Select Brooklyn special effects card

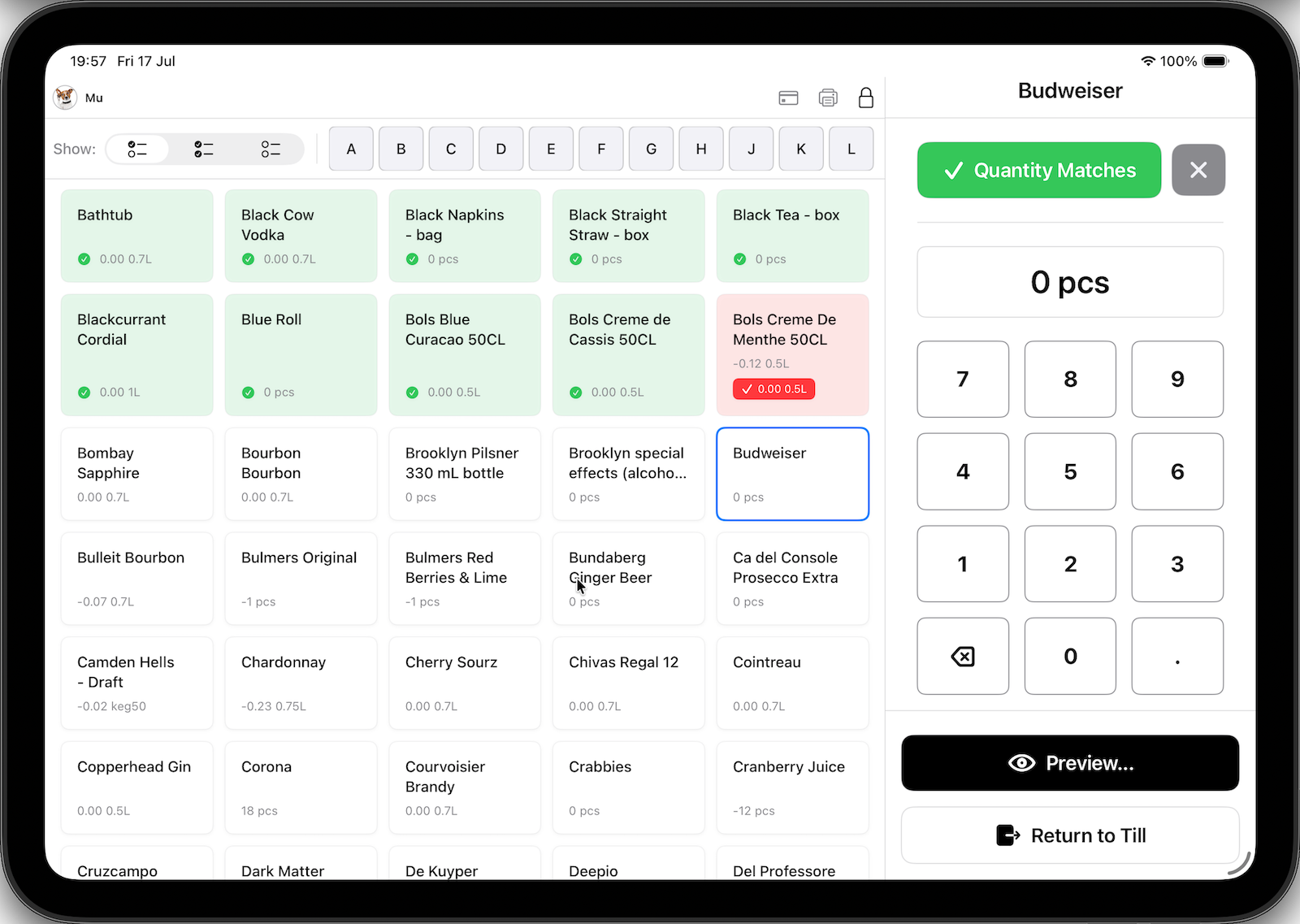pyautogui.click(x=629, y=474)
